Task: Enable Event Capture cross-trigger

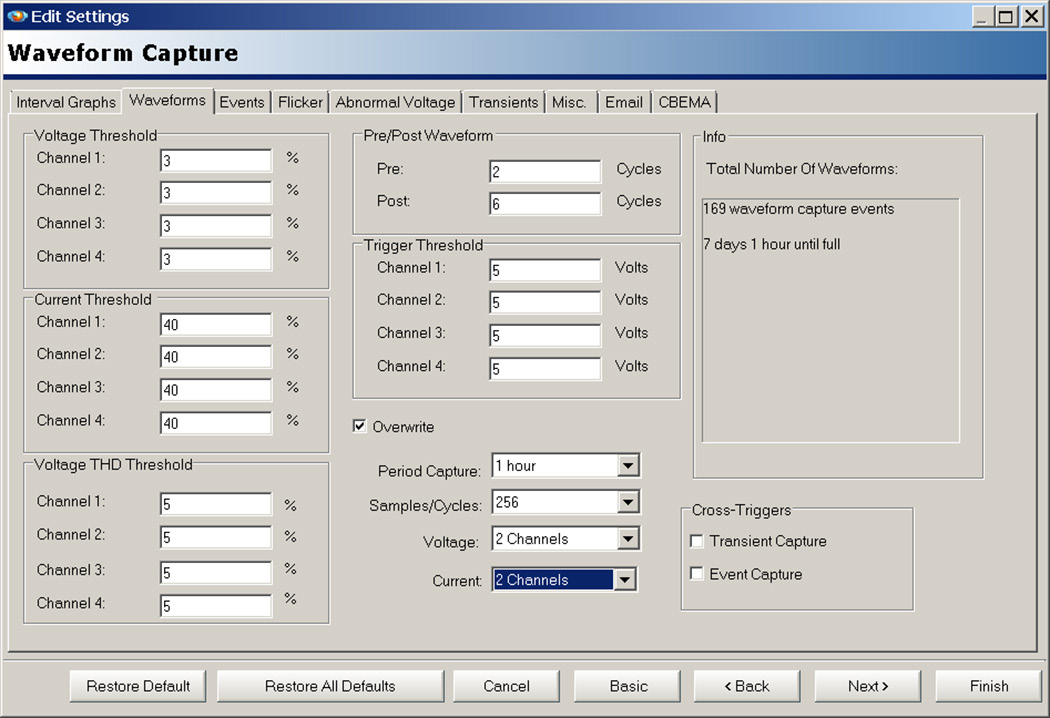Action: pyautogui.click(x=696, y=574)
